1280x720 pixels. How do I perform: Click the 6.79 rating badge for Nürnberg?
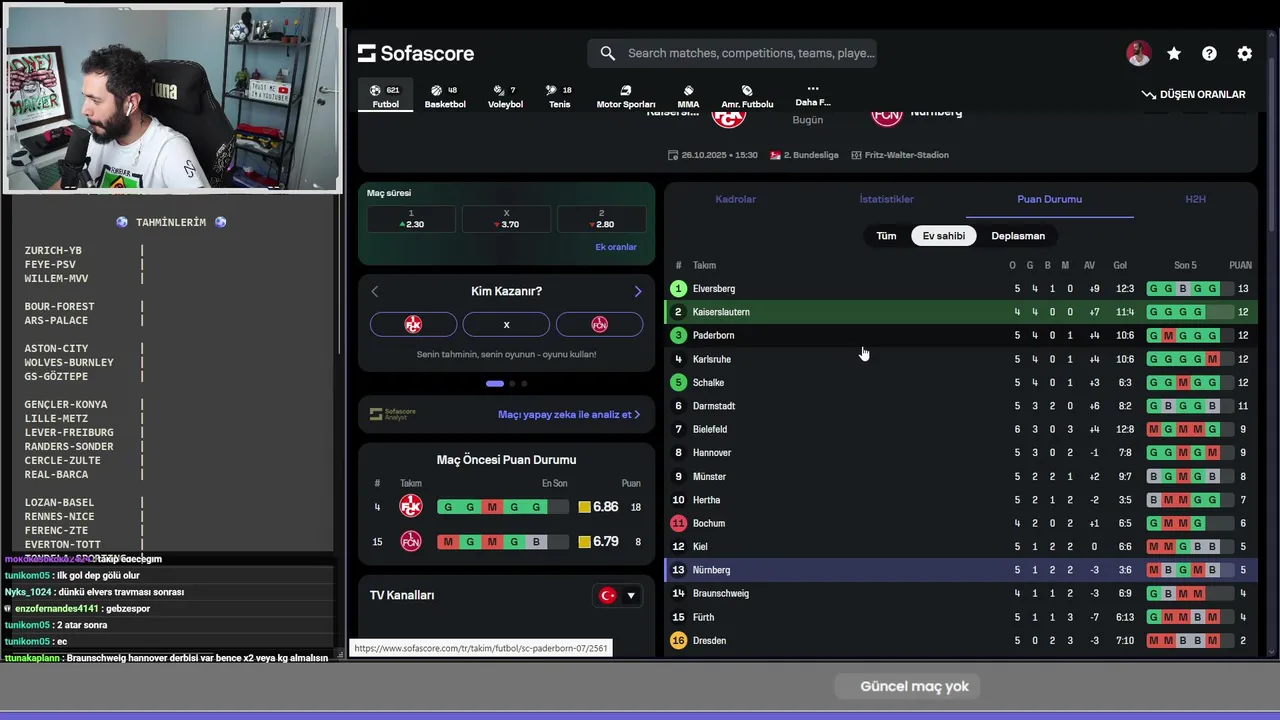[598, 541]
